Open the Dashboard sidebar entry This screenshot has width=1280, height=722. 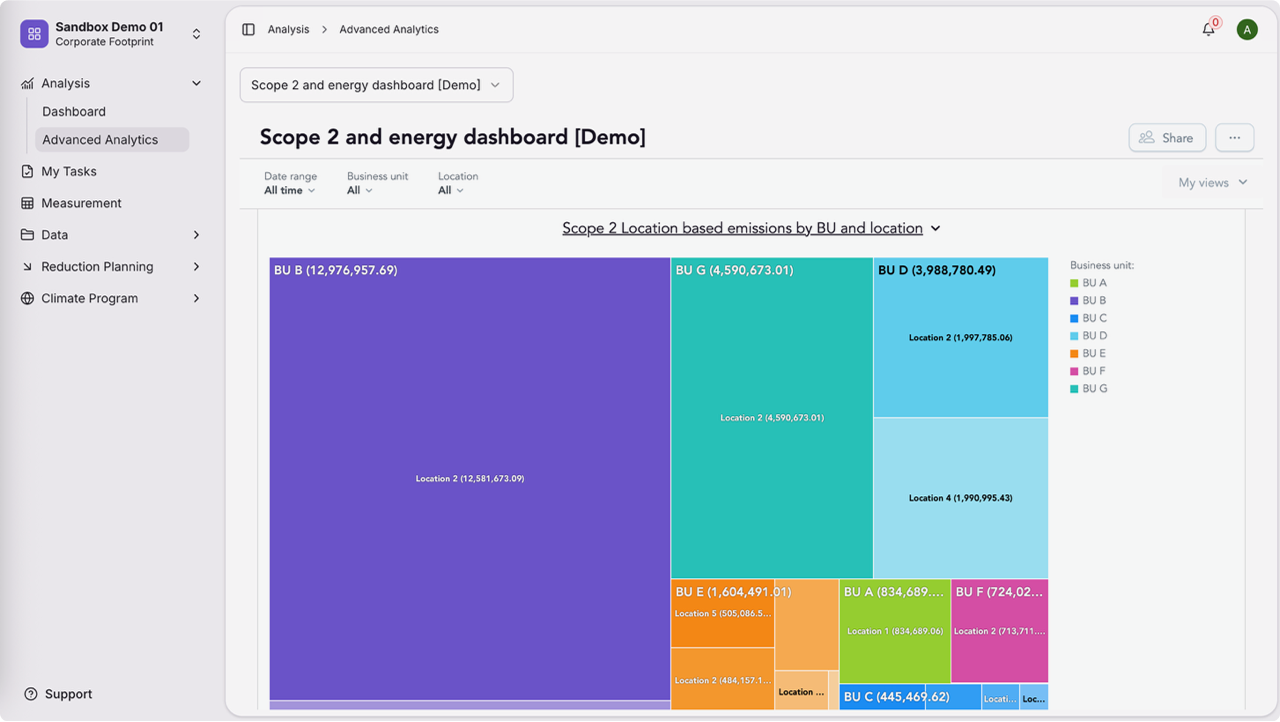[73, 111]
